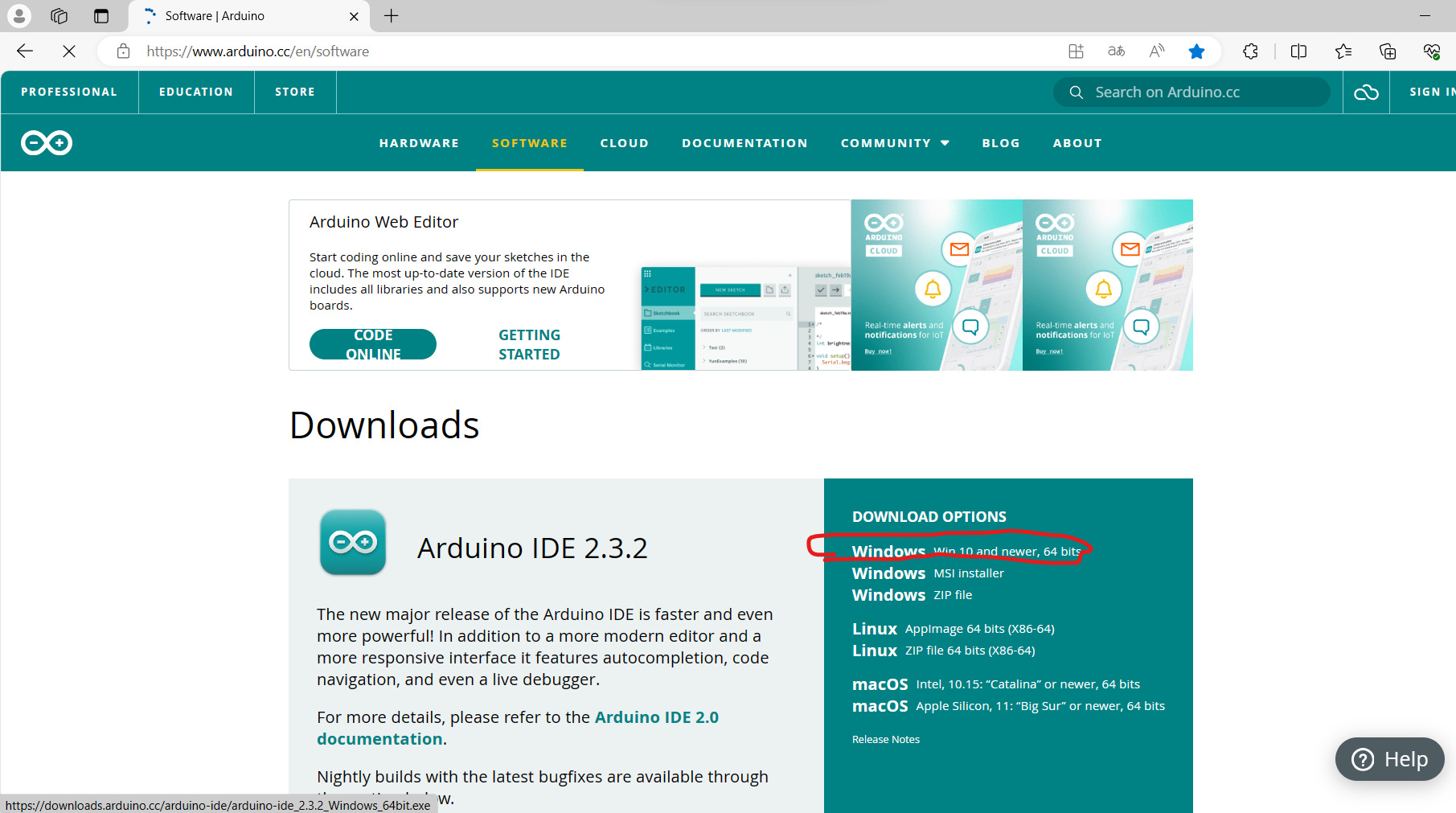
Task: Click the Search on Arduino.cc field
Action: (1191, 92)
